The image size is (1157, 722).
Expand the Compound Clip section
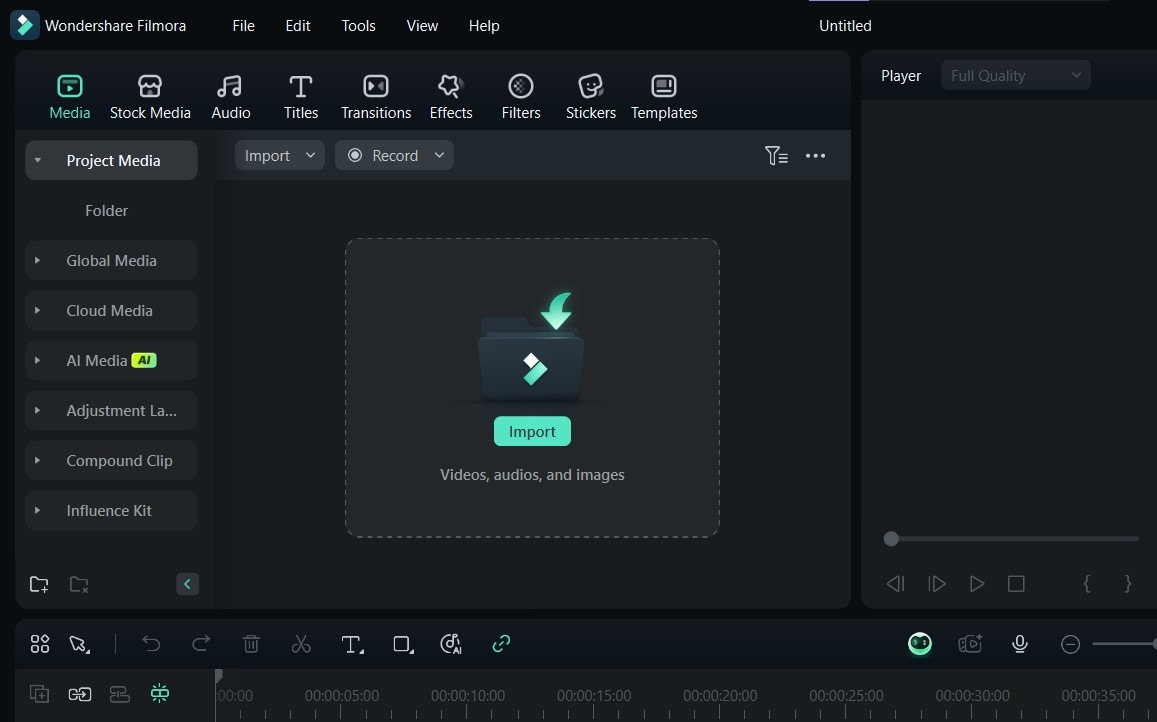(x=37, y=461)
